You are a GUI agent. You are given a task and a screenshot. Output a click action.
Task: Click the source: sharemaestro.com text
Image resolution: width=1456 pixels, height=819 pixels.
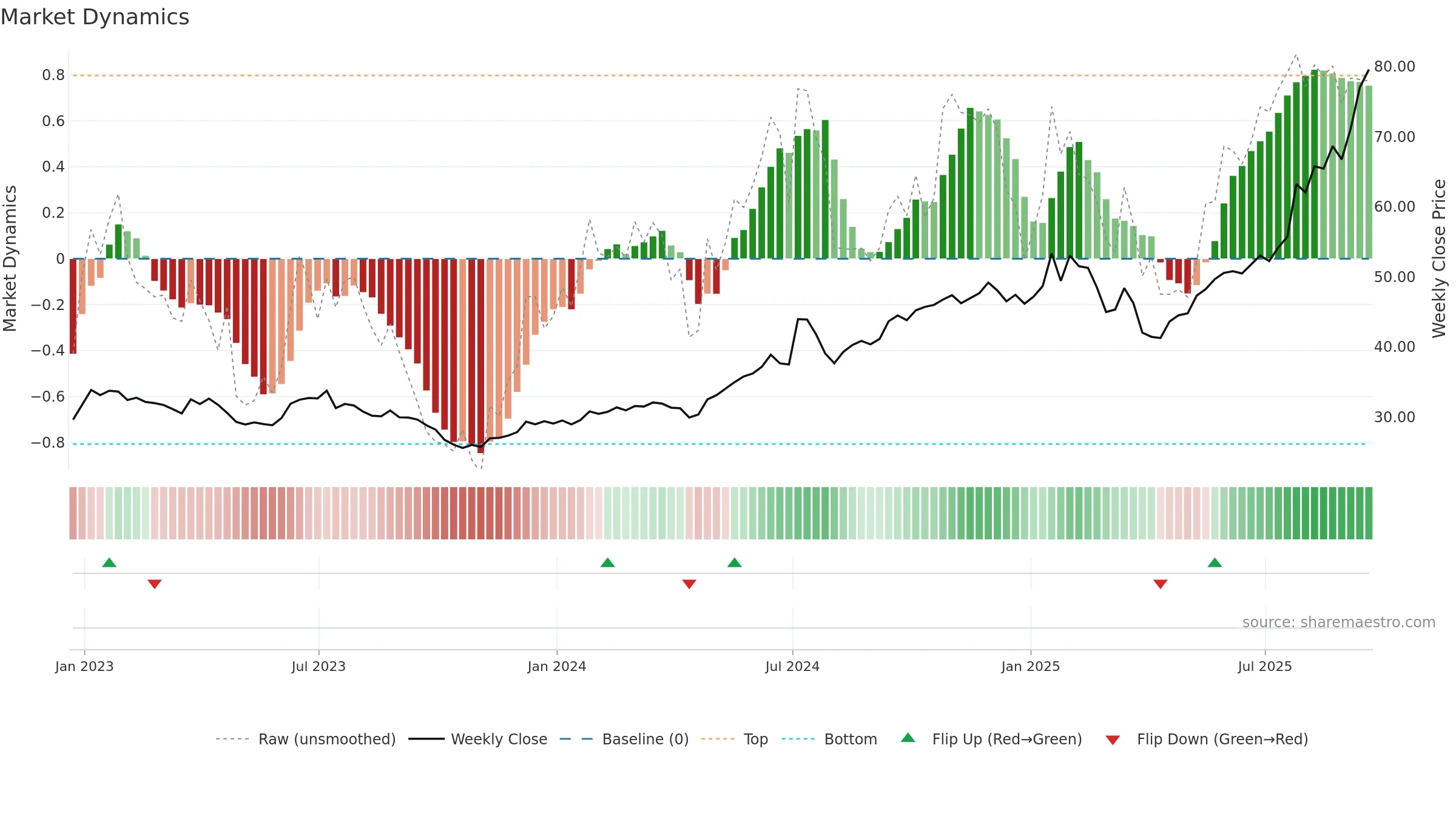[x=1339, y=622]
